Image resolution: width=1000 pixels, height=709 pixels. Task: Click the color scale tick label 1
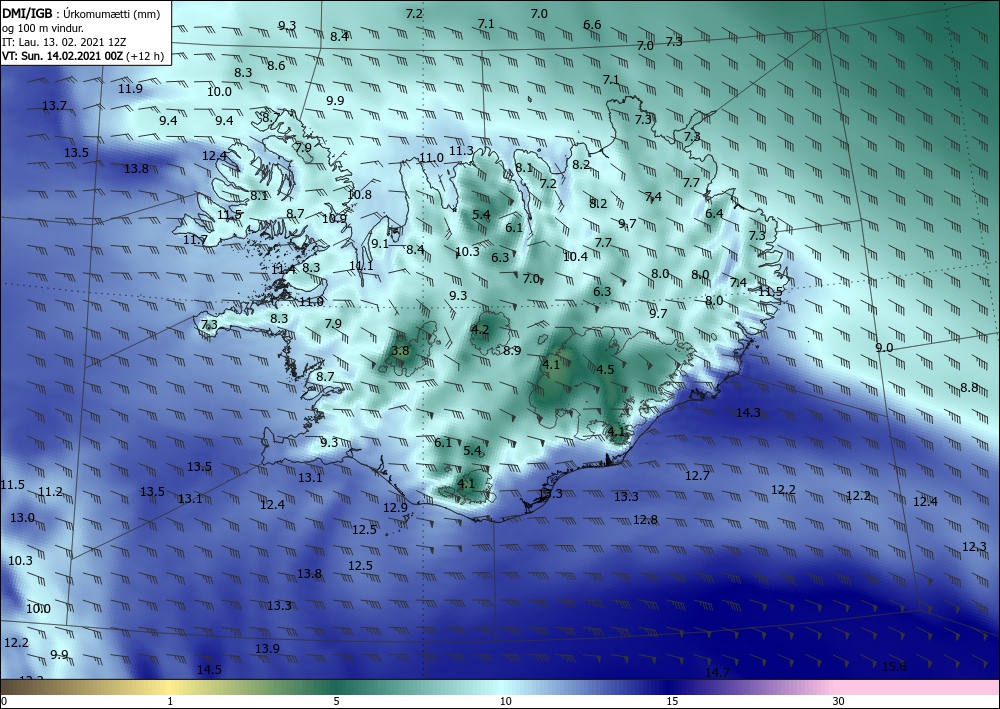[170, 701]
